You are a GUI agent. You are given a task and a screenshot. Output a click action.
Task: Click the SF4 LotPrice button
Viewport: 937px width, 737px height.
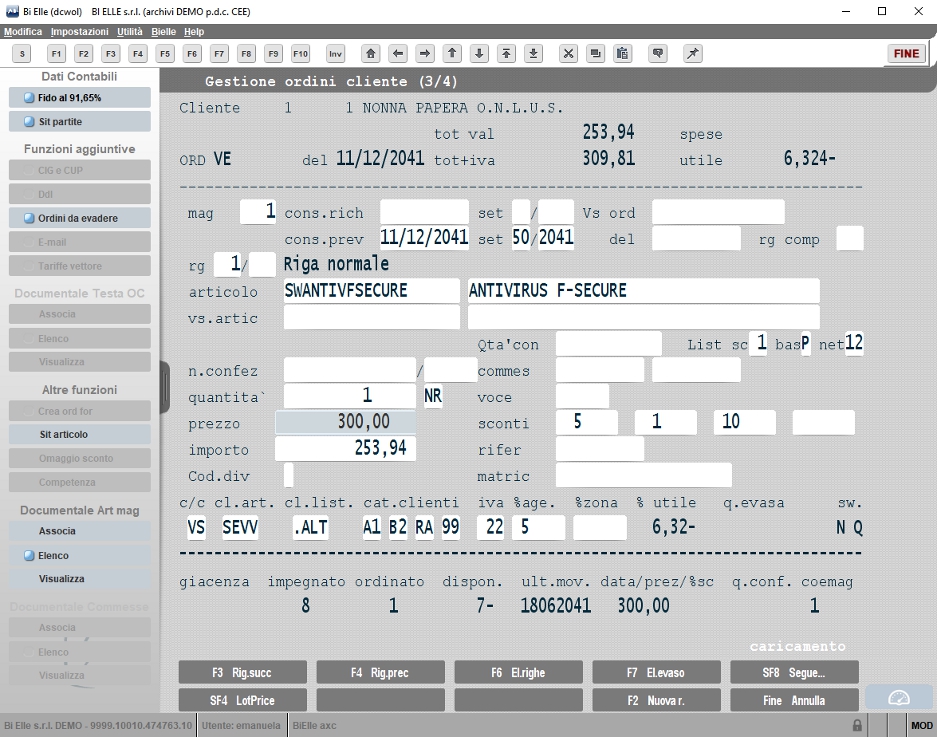[x=243, y=701]
